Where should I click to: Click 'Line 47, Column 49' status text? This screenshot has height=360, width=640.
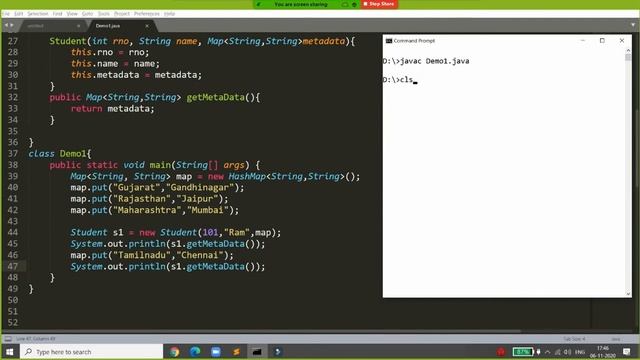(36, 339)
